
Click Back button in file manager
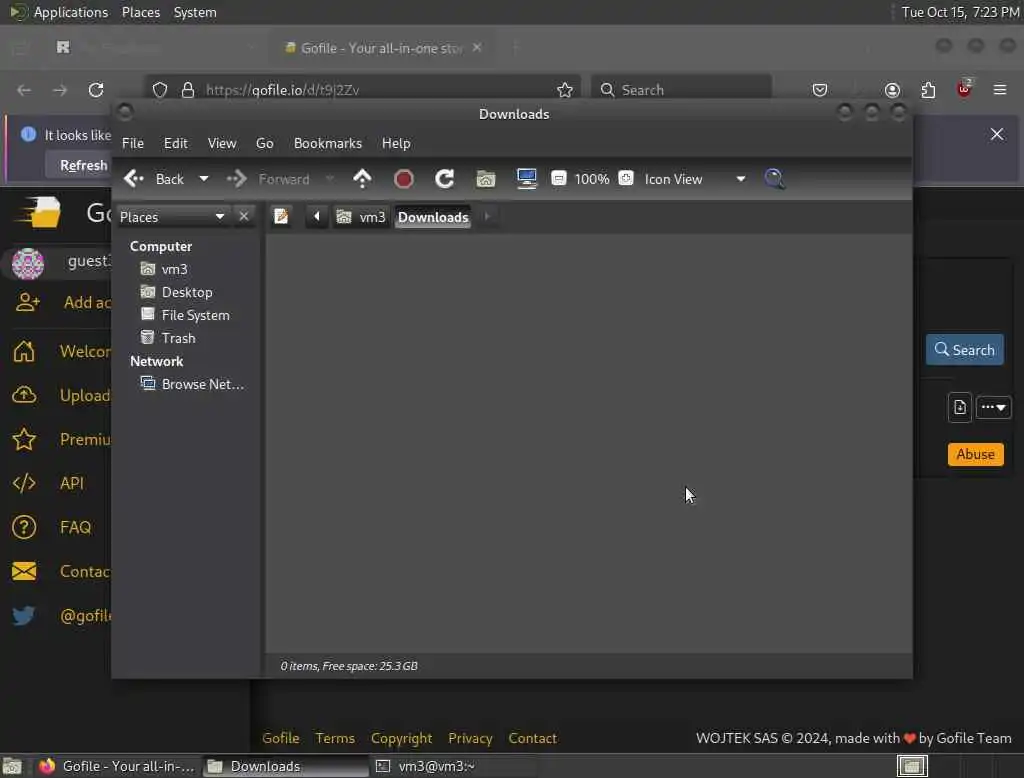point(154,178)
